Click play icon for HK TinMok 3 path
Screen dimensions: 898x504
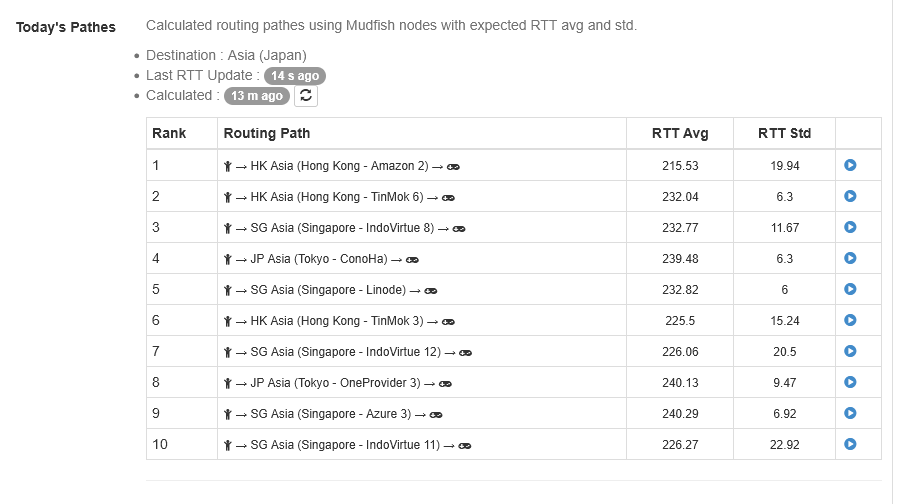pos(850,321)
